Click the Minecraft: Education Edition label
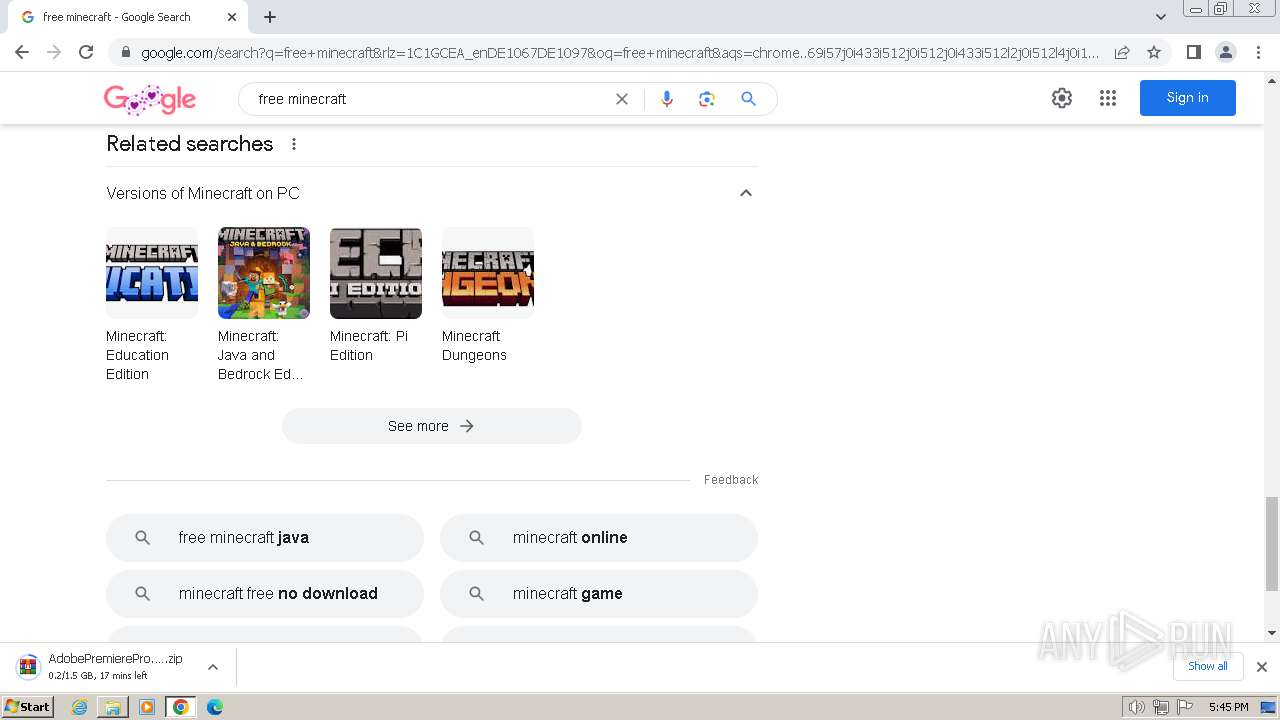The height and width of the screenshot is (720, 1280). coord(138,355)
